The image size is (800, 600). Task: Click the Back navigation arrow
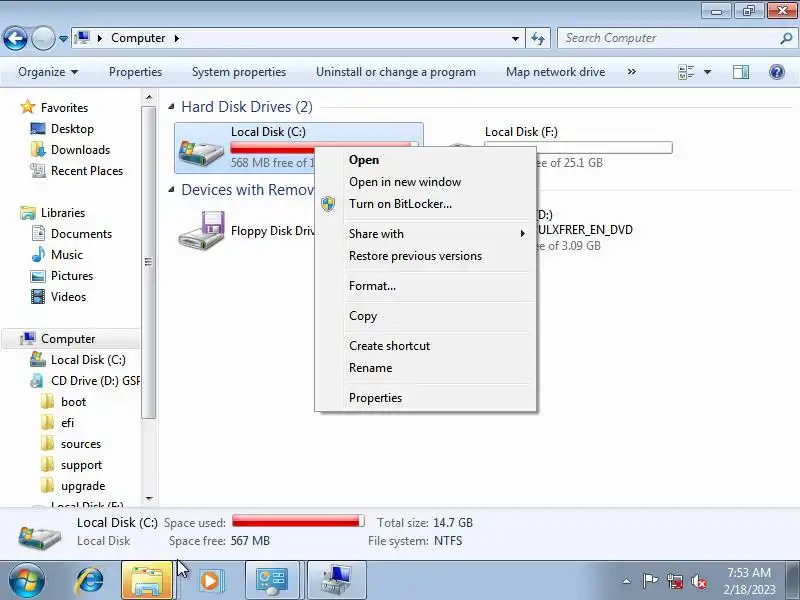pos(15,38)
